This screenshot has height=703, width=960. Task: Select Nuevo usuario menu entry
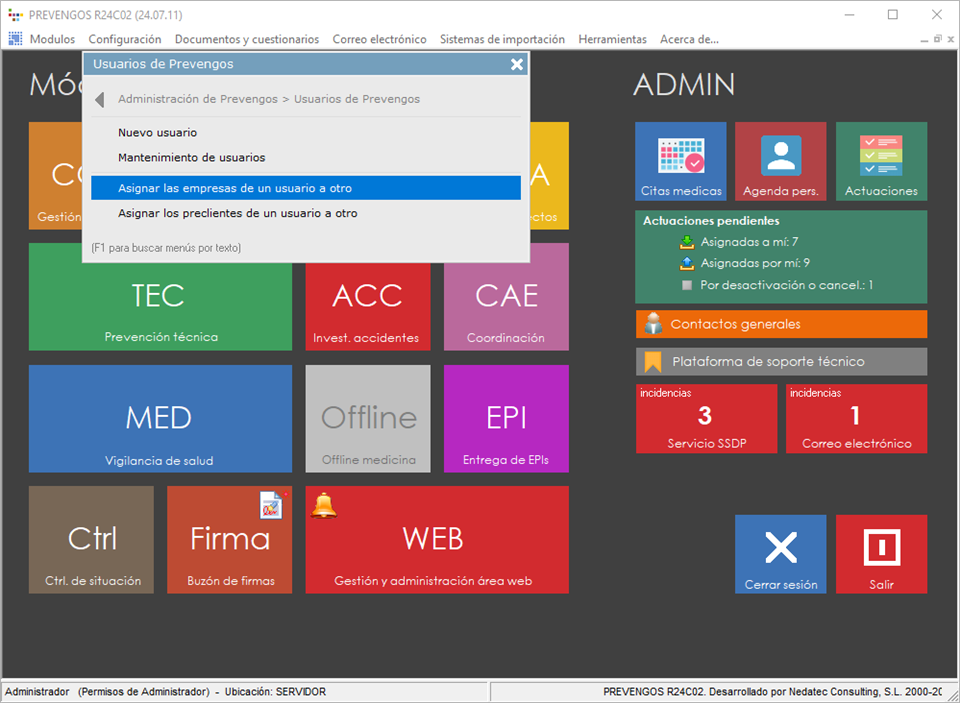[x=157, y=133]
